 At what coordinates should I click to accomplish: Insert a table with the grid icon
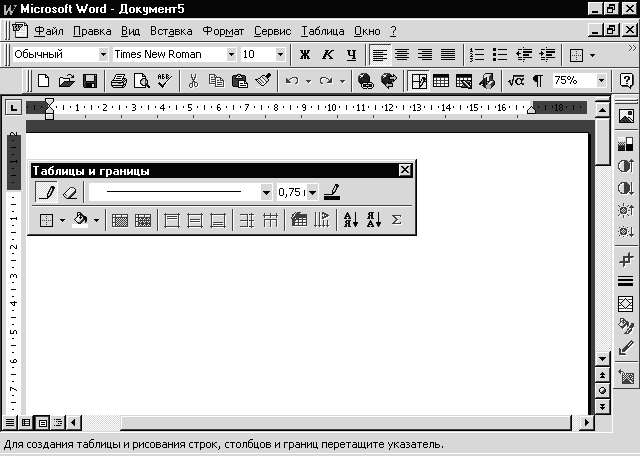441,81
